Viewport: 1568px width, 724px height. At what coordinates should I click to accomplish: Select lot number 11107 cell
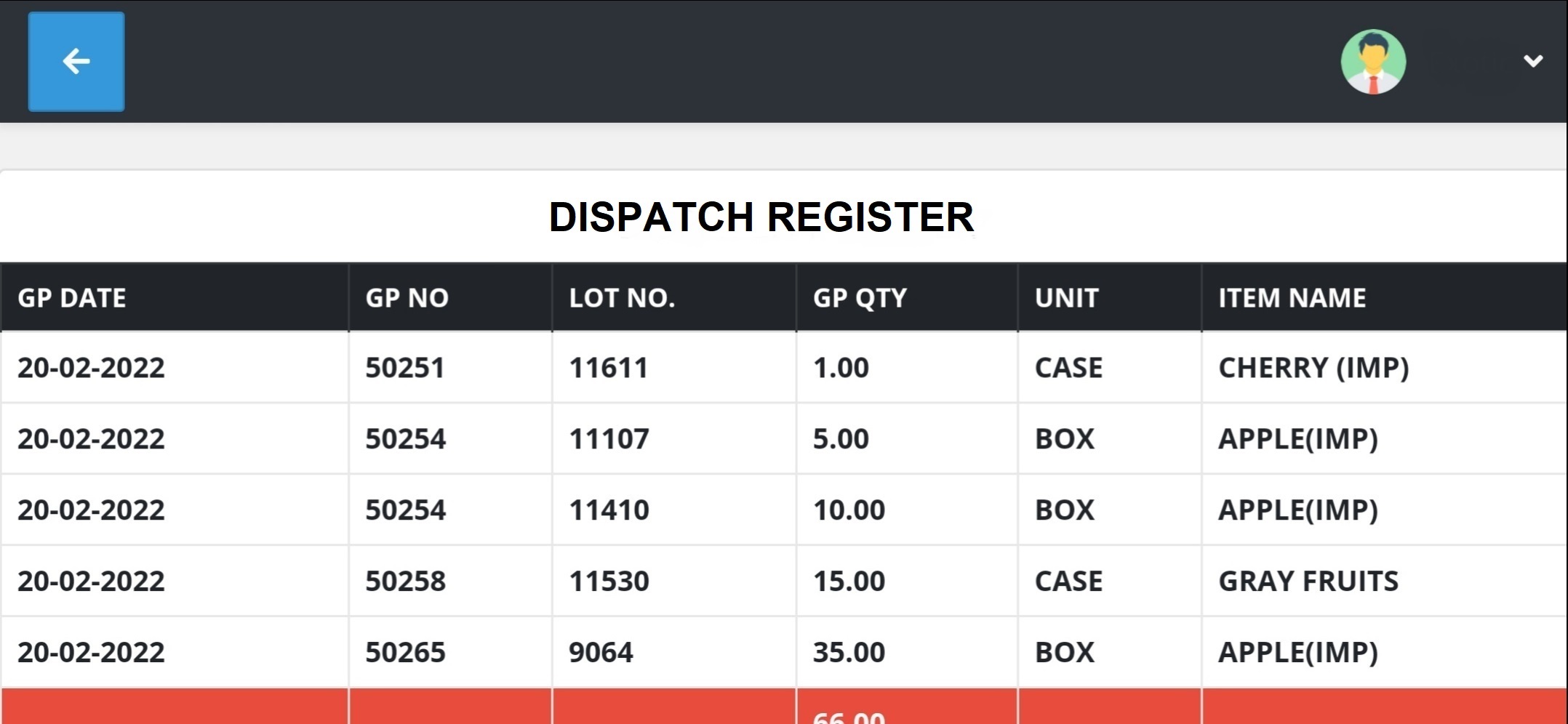(609, 439)
